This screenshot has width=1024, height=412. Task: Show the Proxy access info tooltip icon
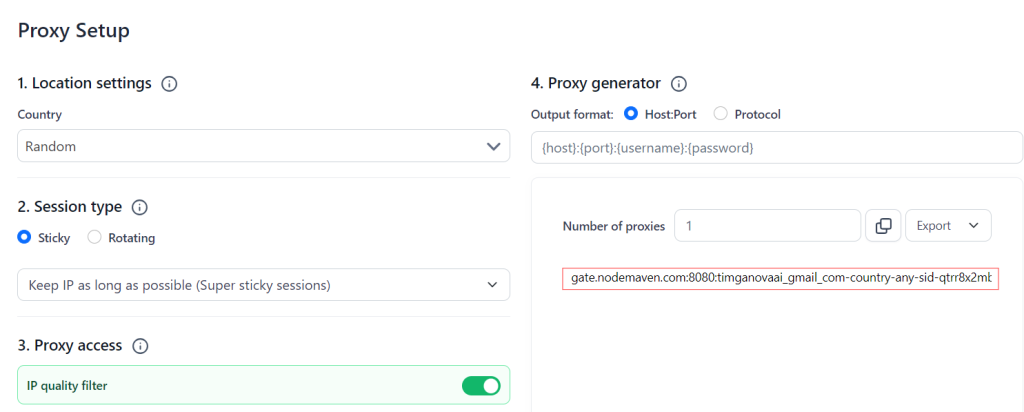pos(140,345)
